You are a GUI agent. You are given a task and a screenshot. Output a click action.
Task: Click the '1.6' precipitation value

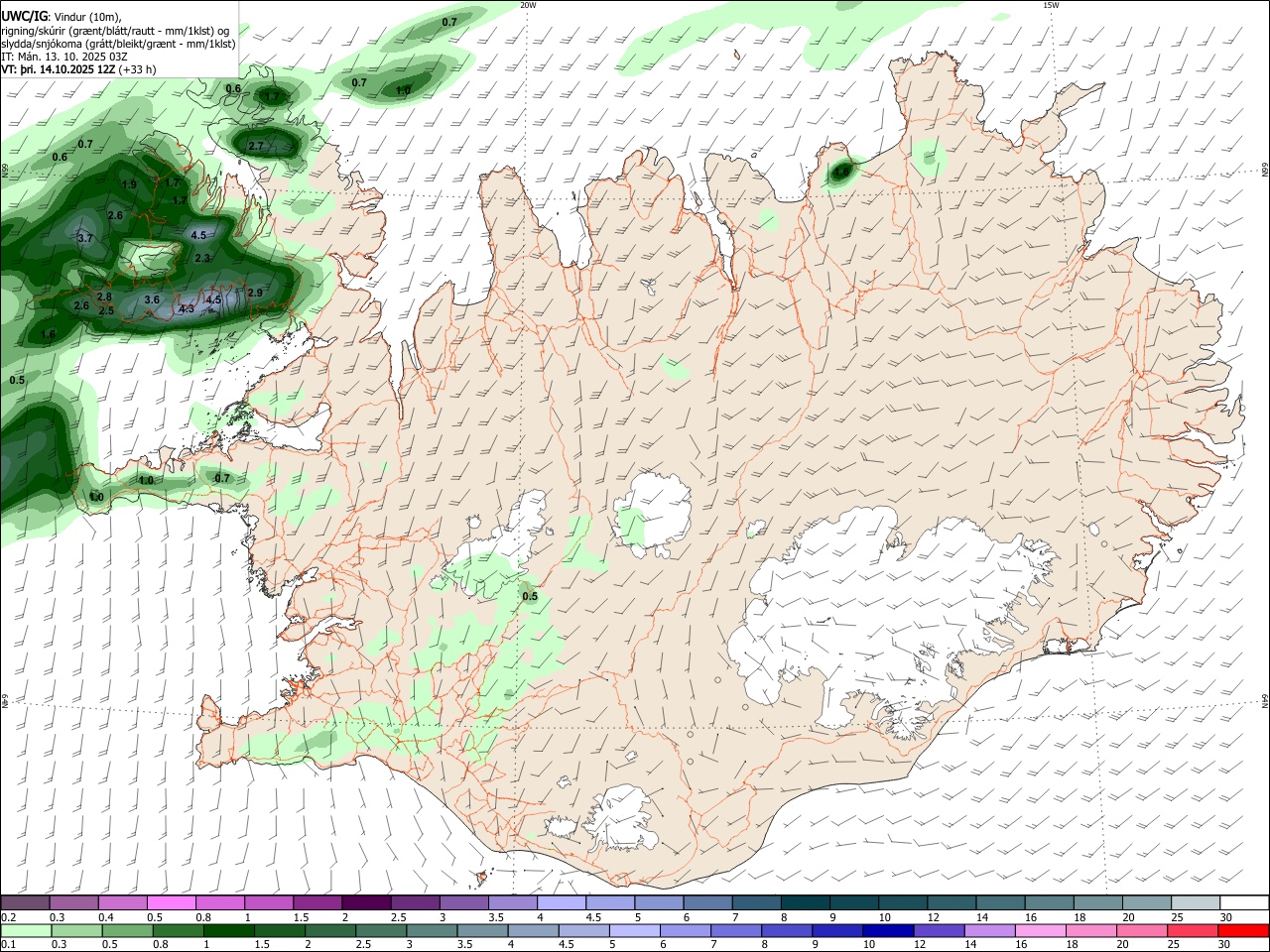(49, 335)
